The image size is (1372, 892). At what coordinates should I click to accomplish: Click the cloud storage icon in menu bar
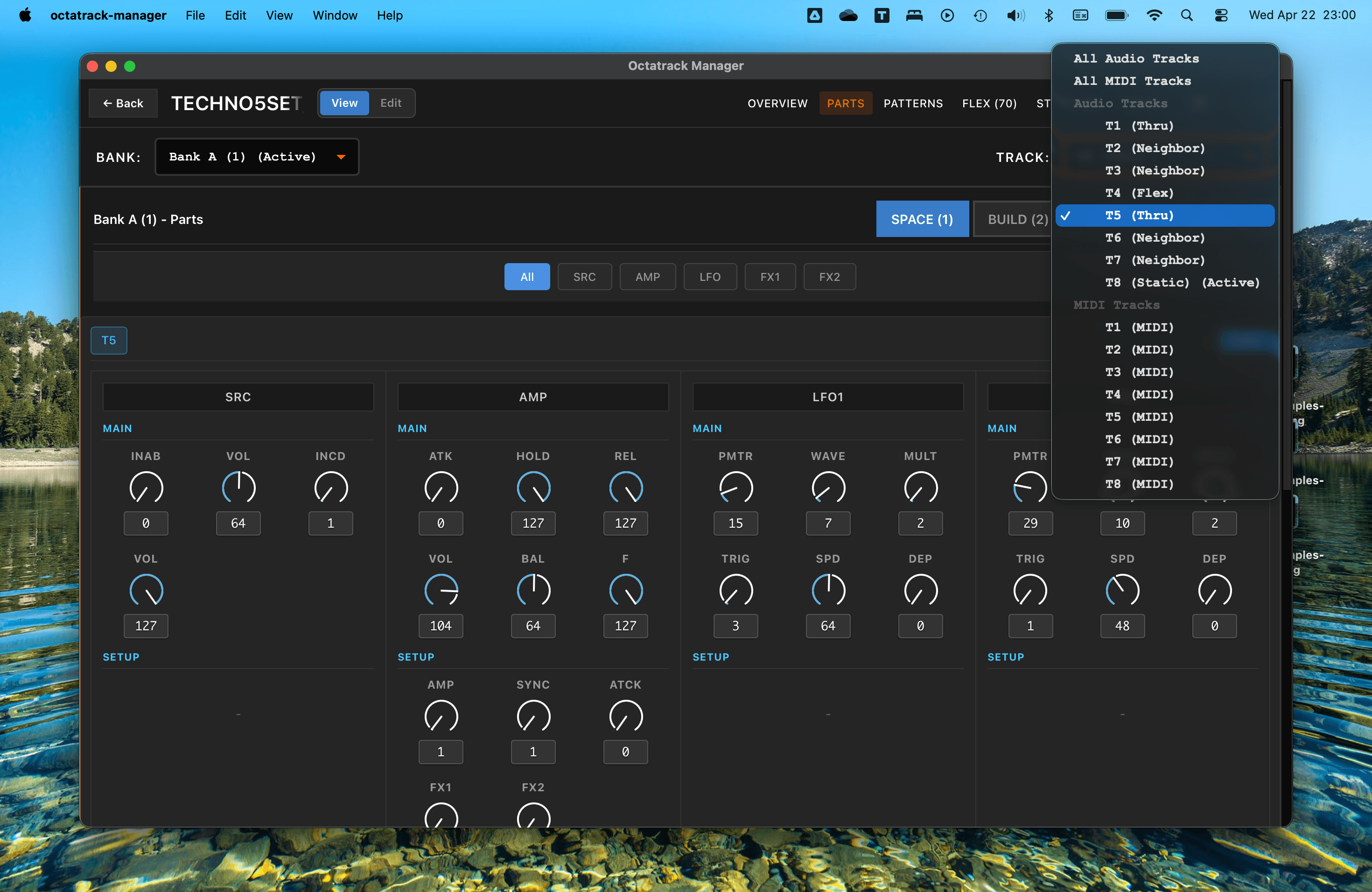pyautogui.click(x=847, y=15)
